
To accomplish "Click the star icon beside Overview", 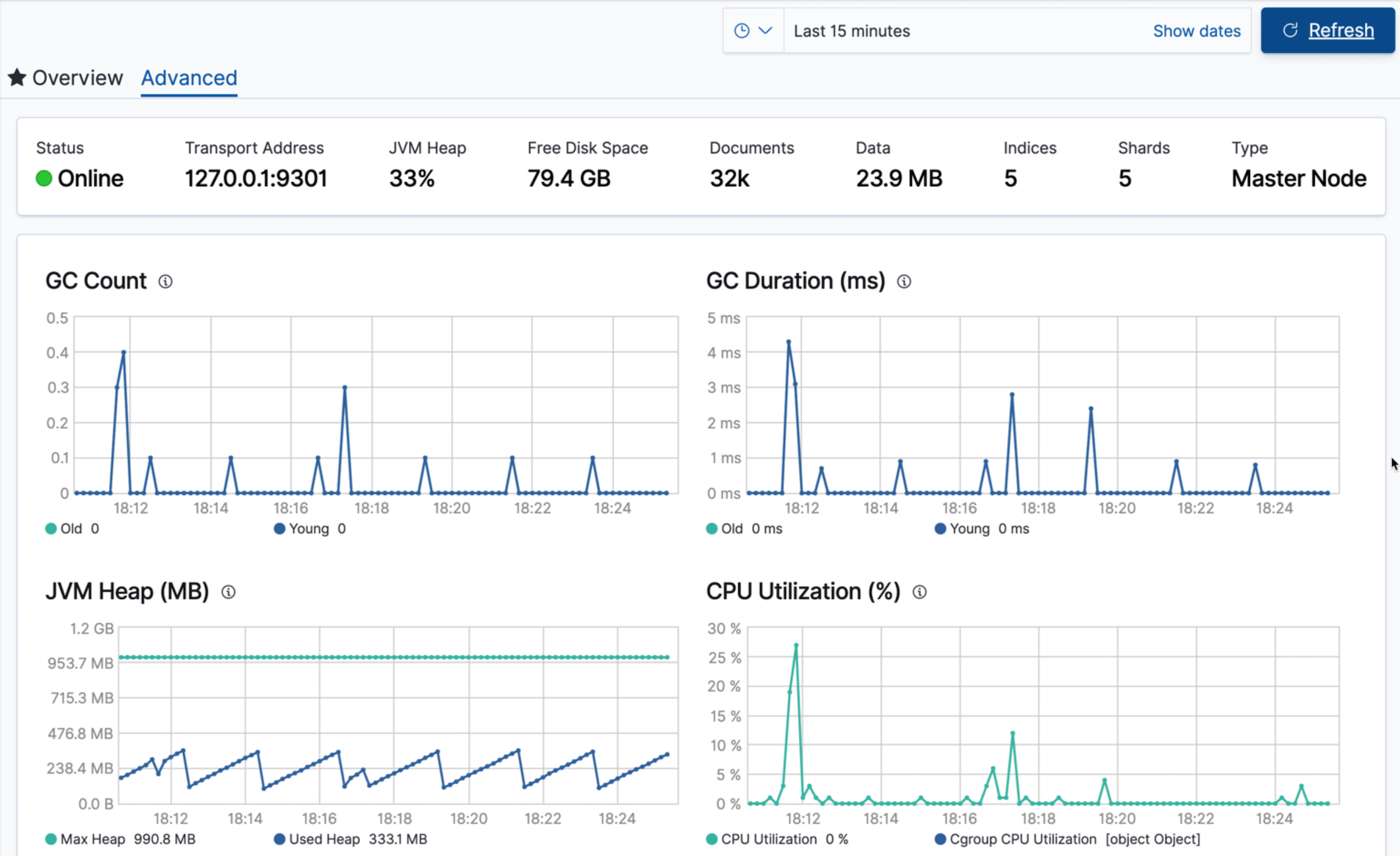I will [x=17, y=77].
